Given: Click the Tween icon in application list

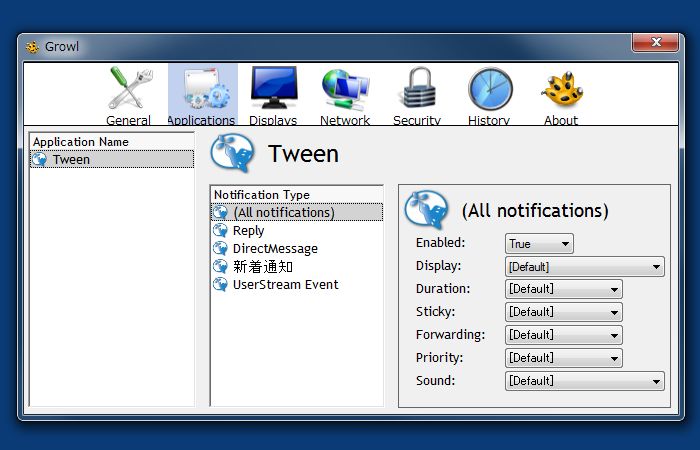Looking at the screenshot, I should (40, 159).
